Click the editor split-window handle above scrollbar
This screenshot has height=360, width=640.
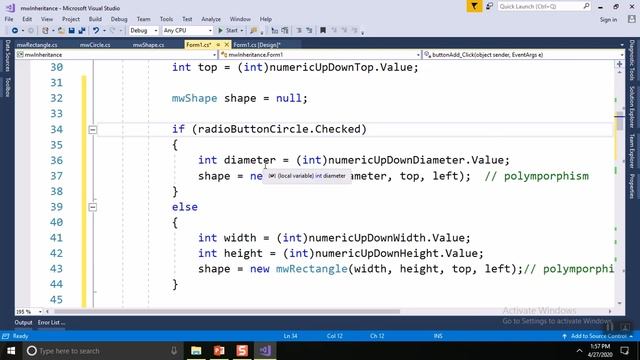pos(620,64)
